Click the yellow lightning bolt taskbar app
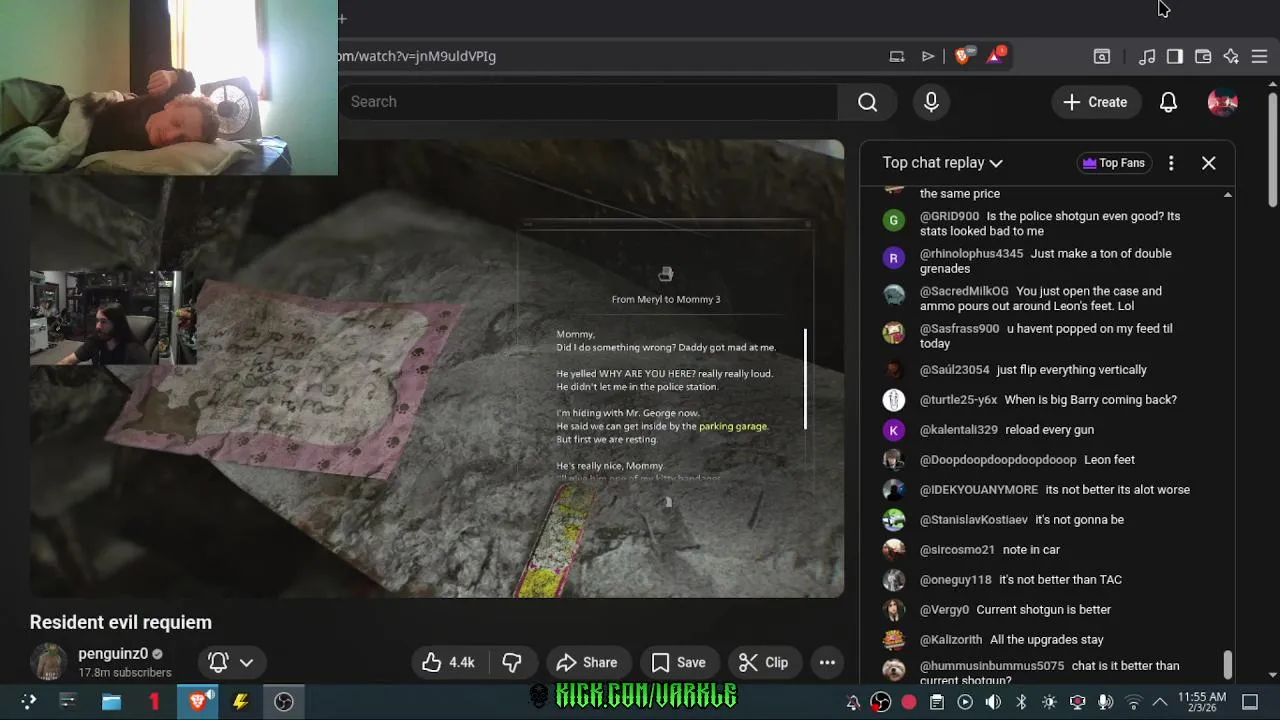1280x720 pixels. tap(241, 701)
